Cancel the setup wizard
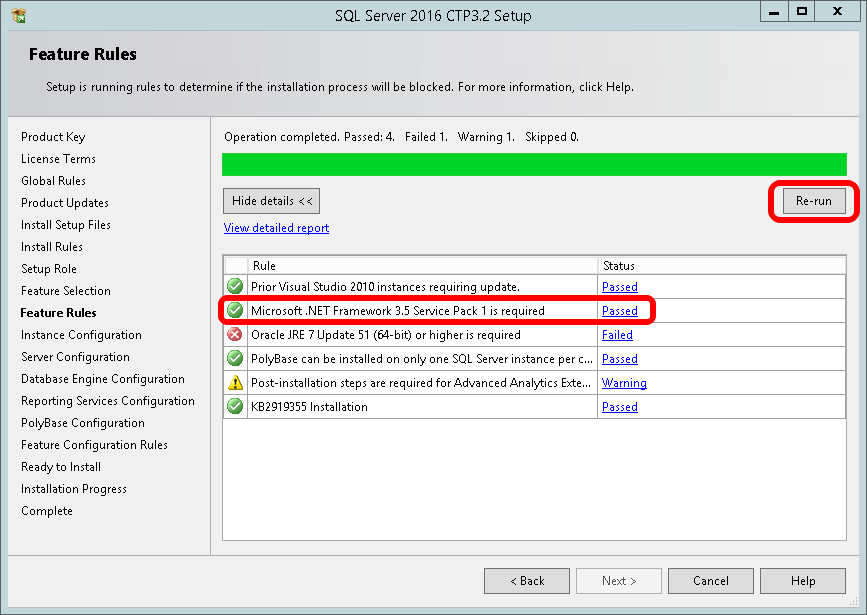Viewport: 867px width, 615px height. pos(711,581)
